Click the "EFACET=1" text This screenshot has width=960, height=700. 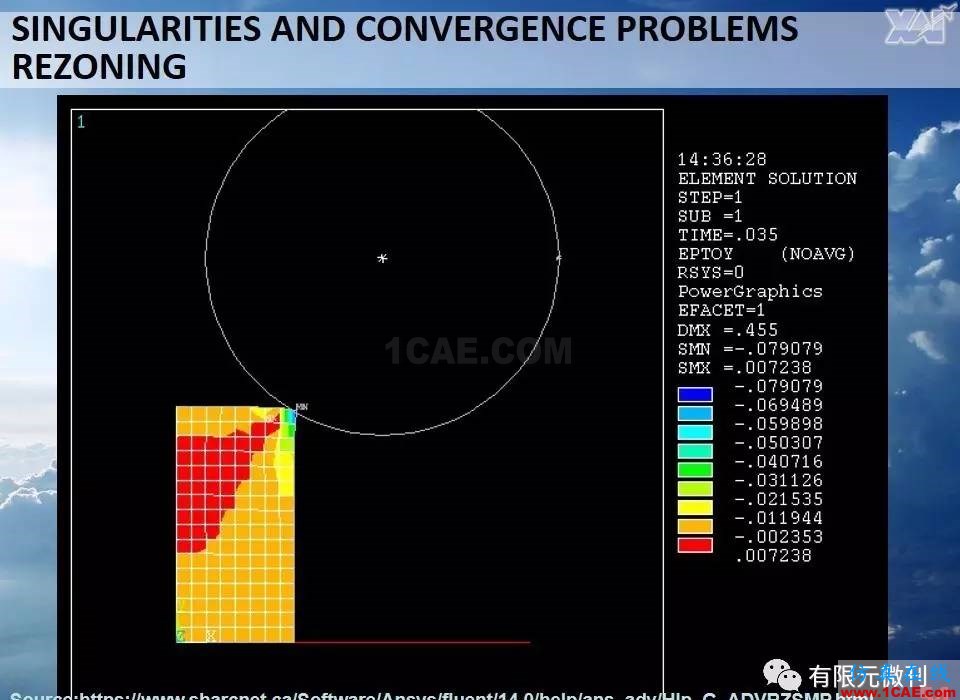coord(721,310)
